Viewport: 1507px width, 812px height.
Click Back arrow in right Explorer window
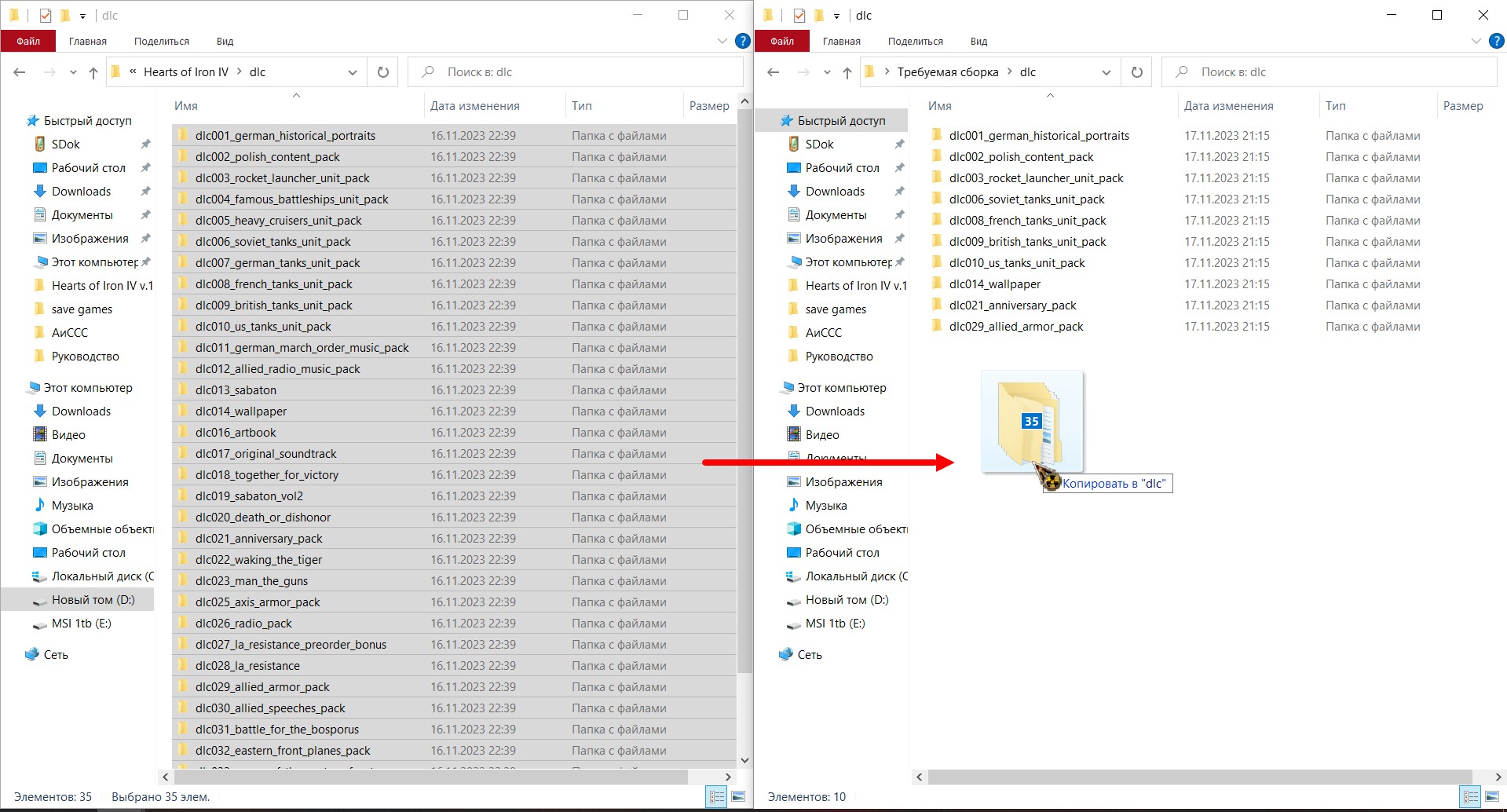point(774,72)
